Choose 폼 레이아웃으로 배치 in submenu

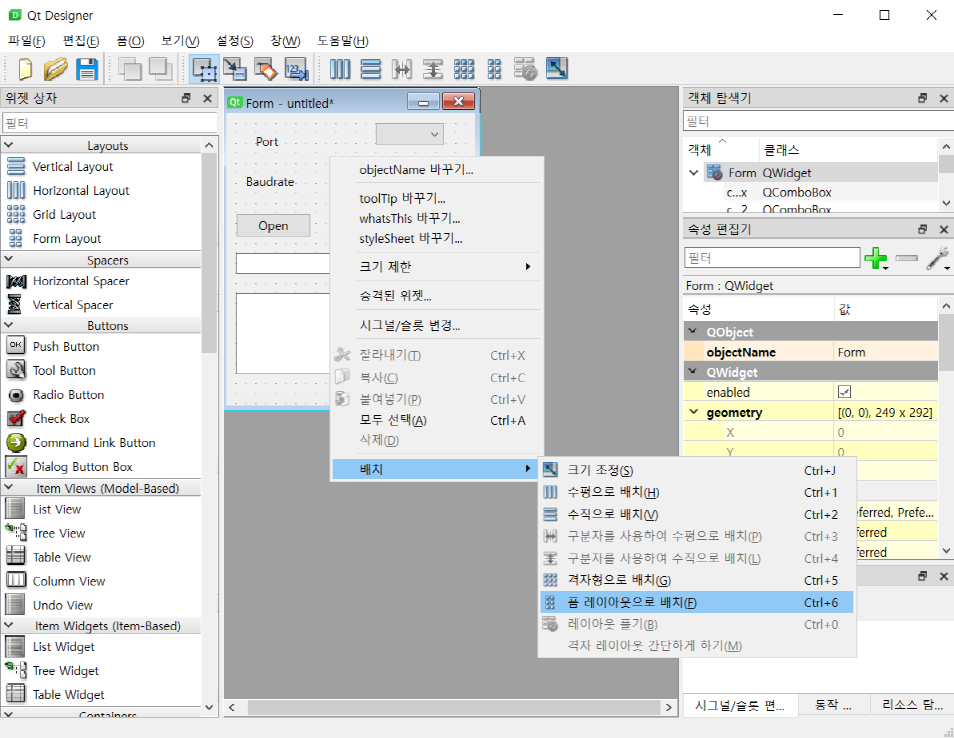(697, 602)
